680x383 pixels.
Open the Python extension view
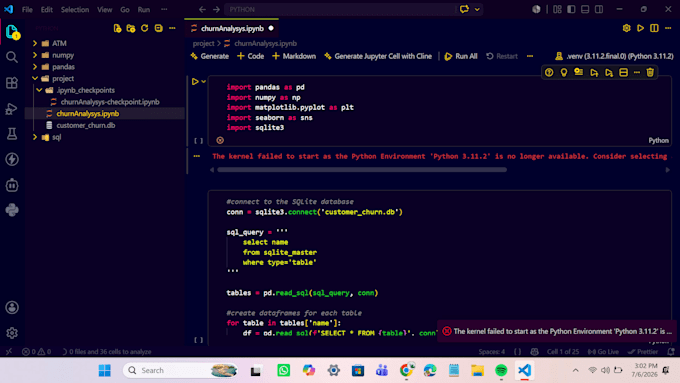coord(12,210)
